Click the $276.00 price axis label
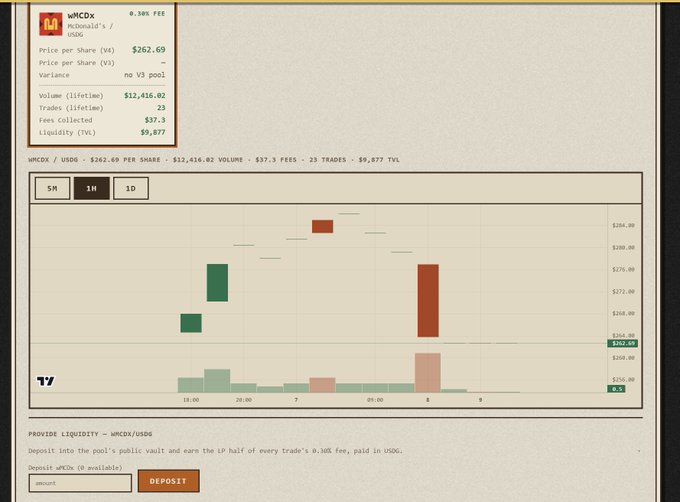This screenshot has height=502, width=680. pos(623,269)
